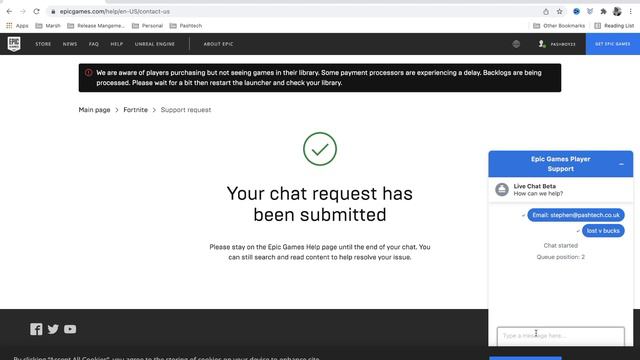Viewport: 640px width, 360px height.
Task: Go back in browser history
Action: (x=9, y=11)
